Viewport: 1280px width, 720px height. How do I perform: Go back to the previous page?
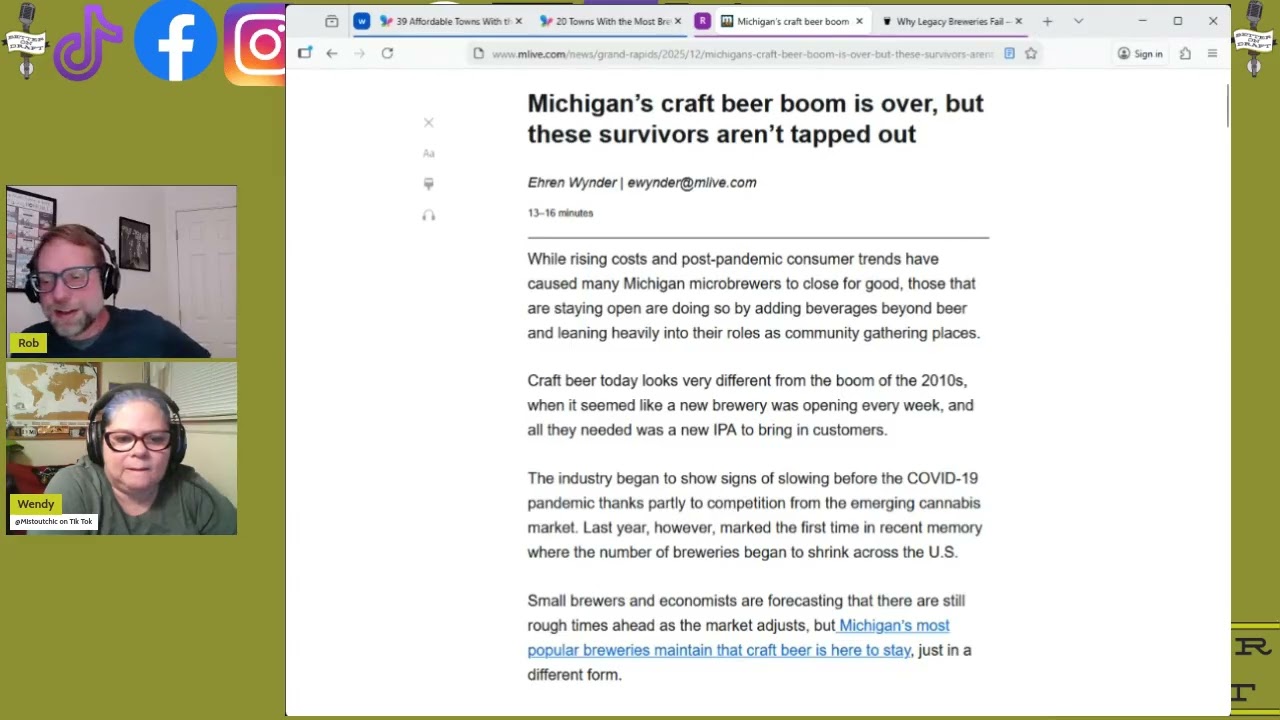click(332, 53)
